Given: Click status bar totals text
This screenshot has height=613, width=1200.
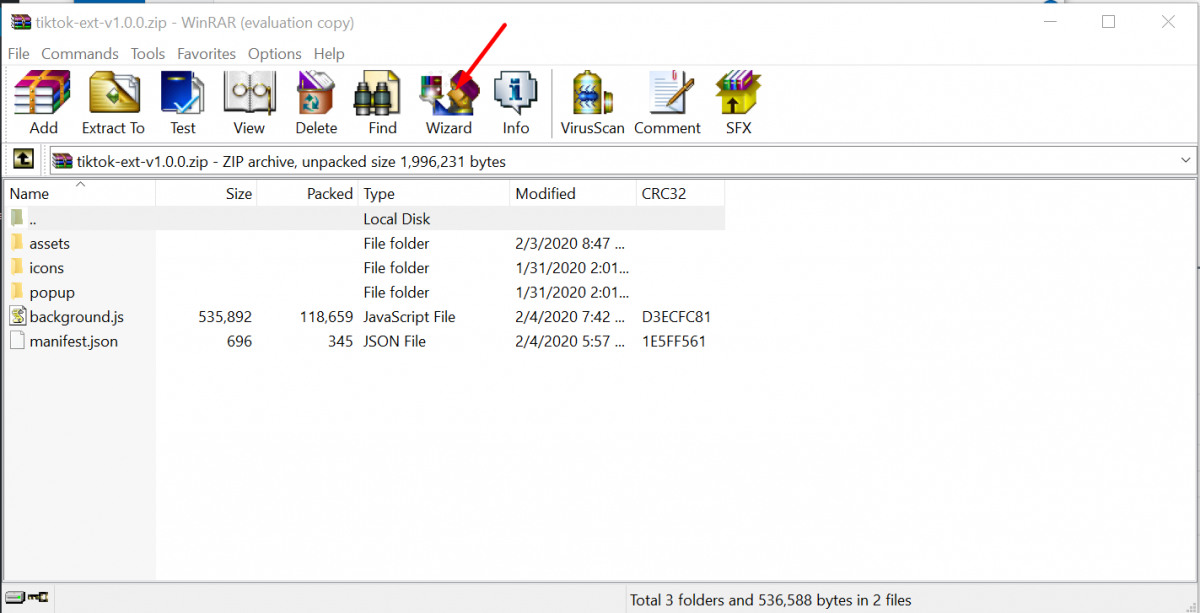Looking at the screenshot, I should [770, 600].
